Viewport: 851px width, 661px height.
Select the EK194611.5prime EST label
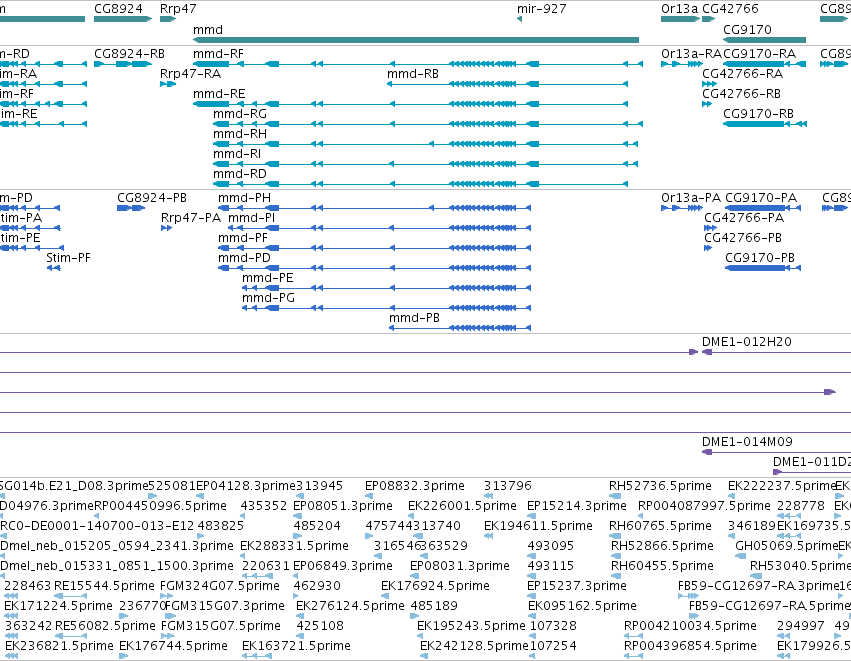(538, 526)
